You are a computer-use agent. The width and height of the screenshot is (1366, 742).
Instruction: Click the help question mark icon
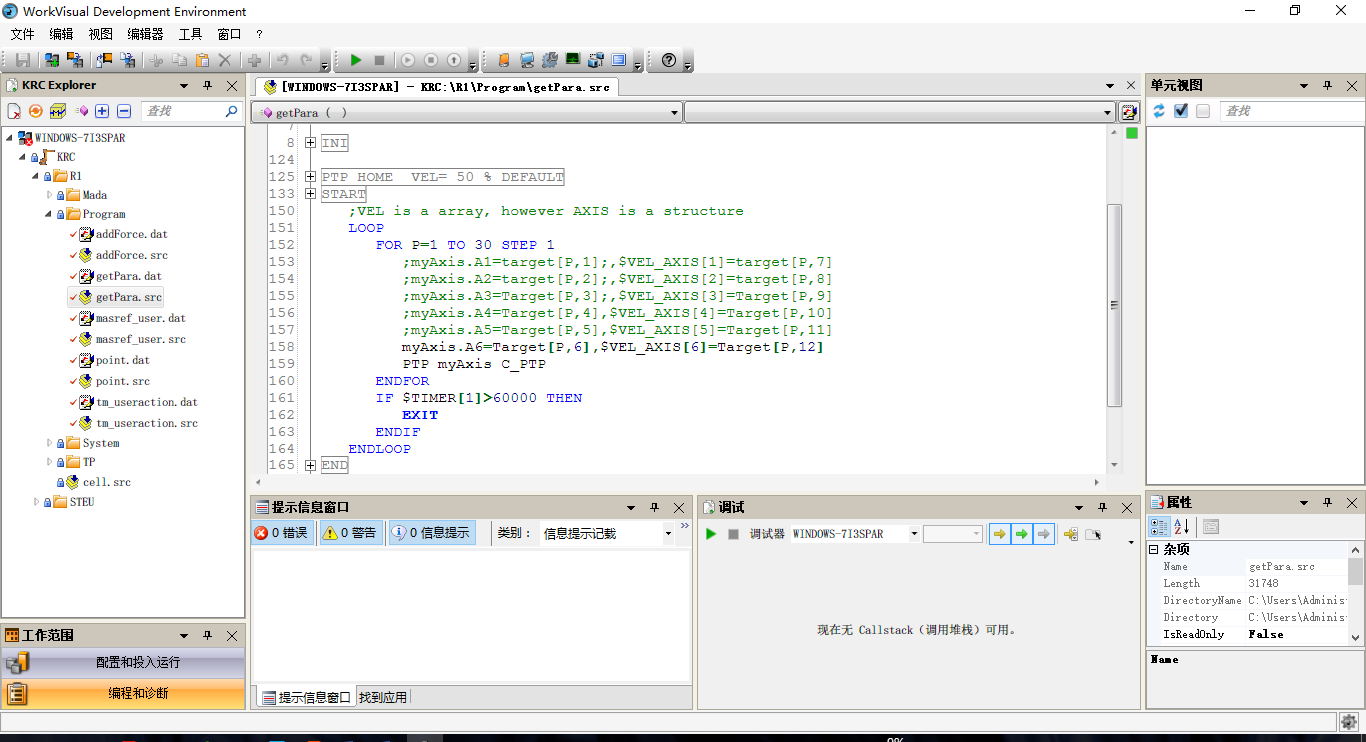[x=669, y=61]
